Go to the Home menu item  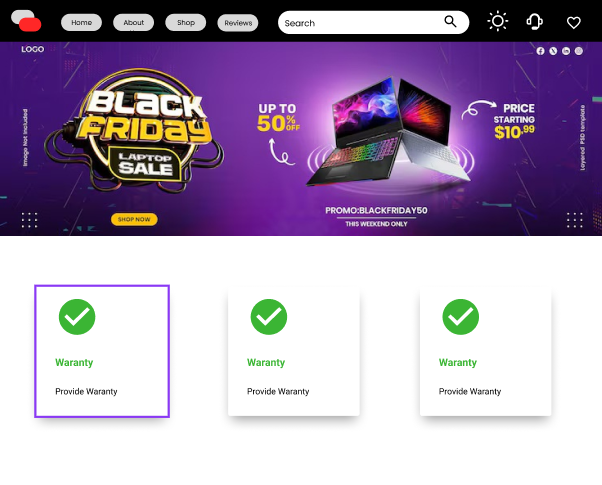point(82,22)
